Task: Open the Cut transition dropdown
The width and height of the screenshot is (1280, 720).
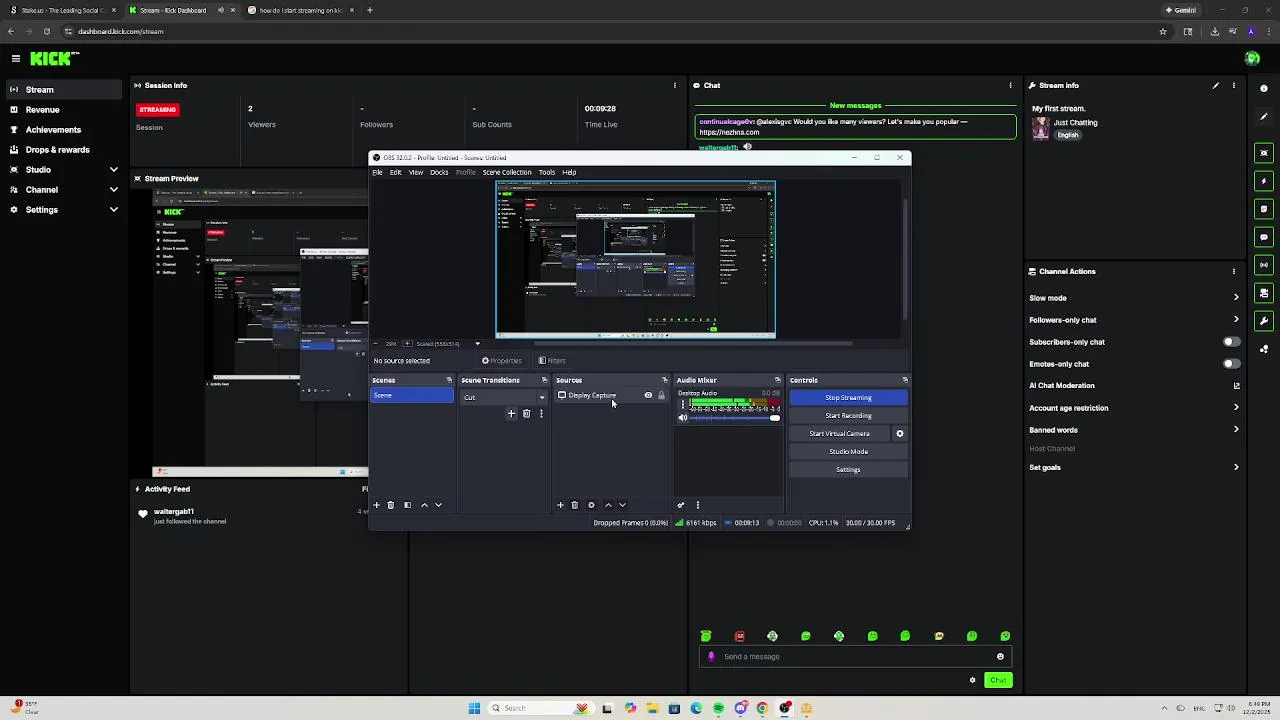Action: click(504, 397)
